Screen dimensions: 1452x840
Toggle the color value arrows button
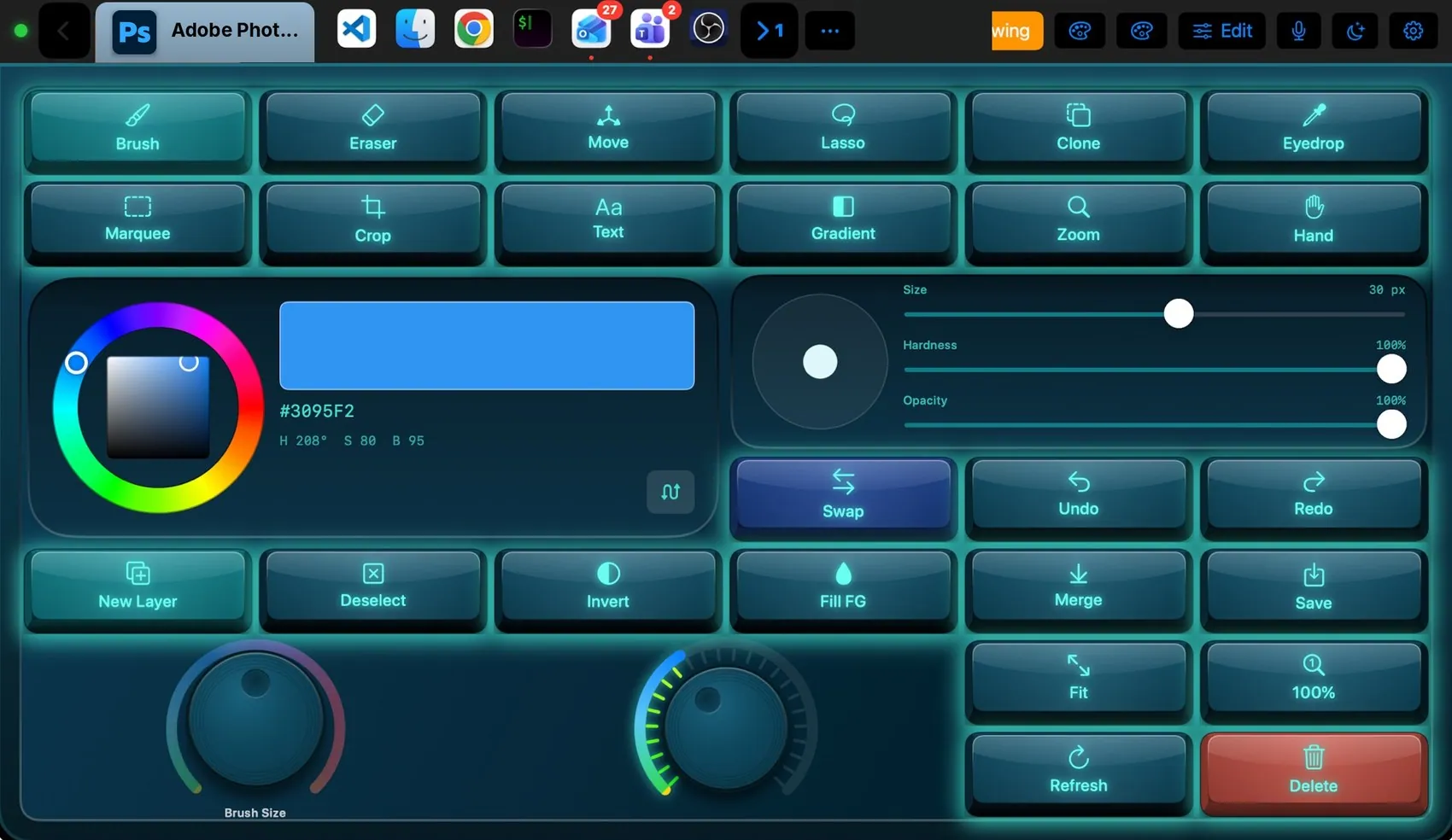click(670, 492)
